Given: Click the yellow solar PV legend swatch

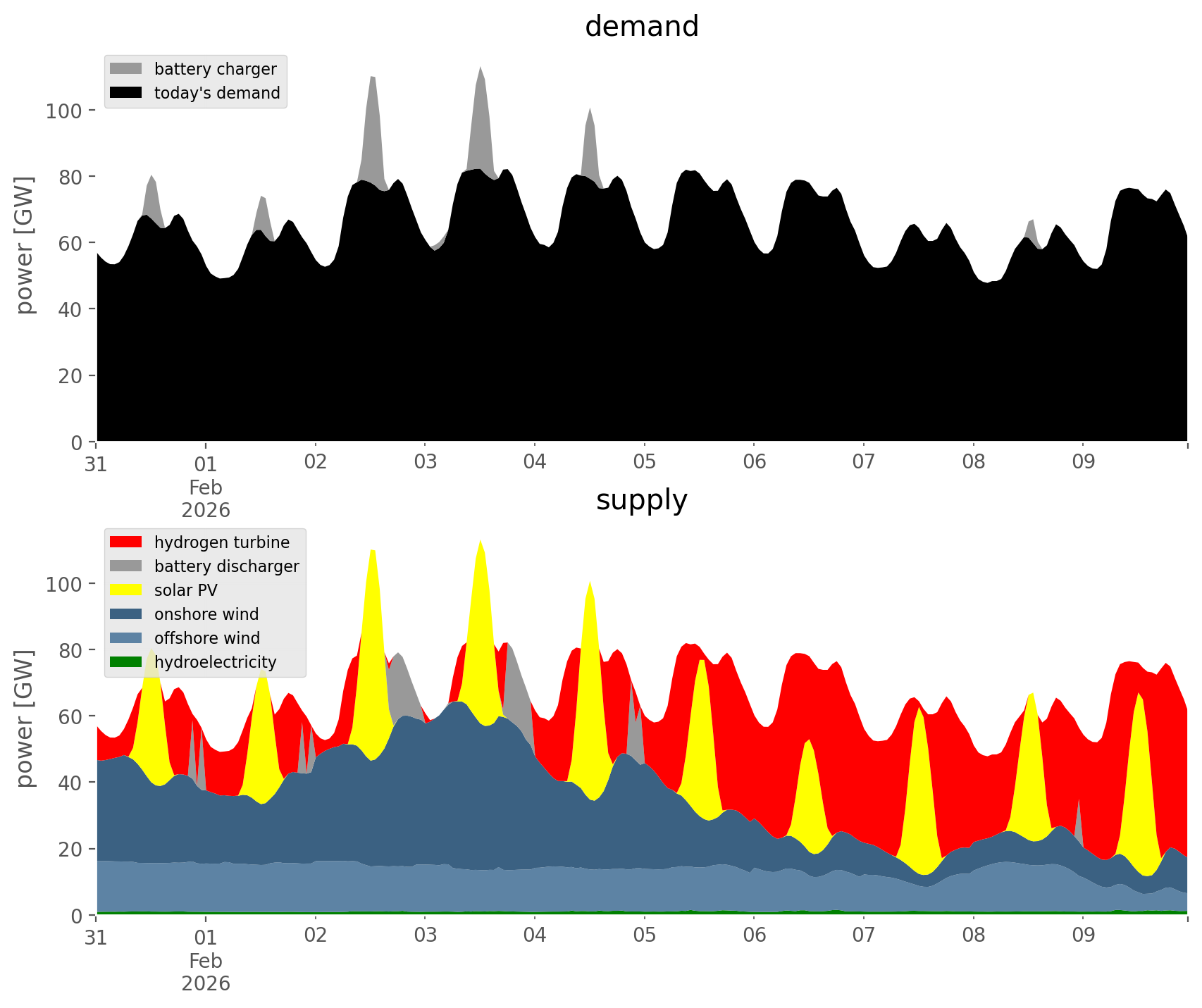Looking at the screenshot, I should click(x=126, y=590).
